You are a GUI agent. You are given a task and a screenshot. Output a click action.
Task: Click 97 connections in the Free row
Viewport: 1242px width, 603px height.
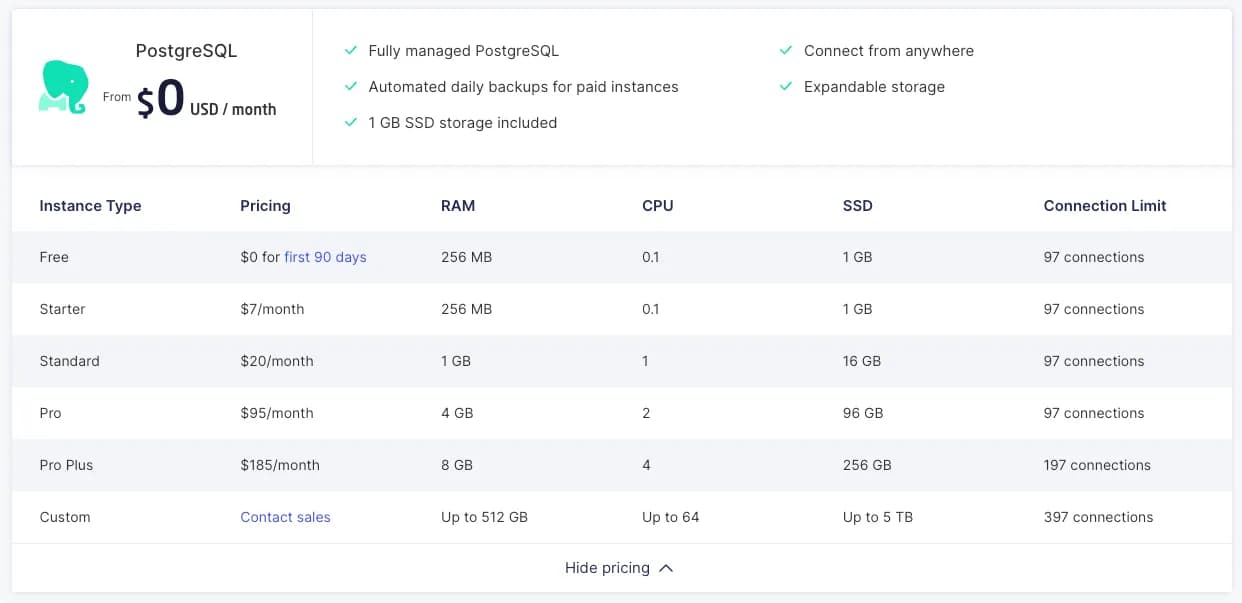click(1094, 257)
